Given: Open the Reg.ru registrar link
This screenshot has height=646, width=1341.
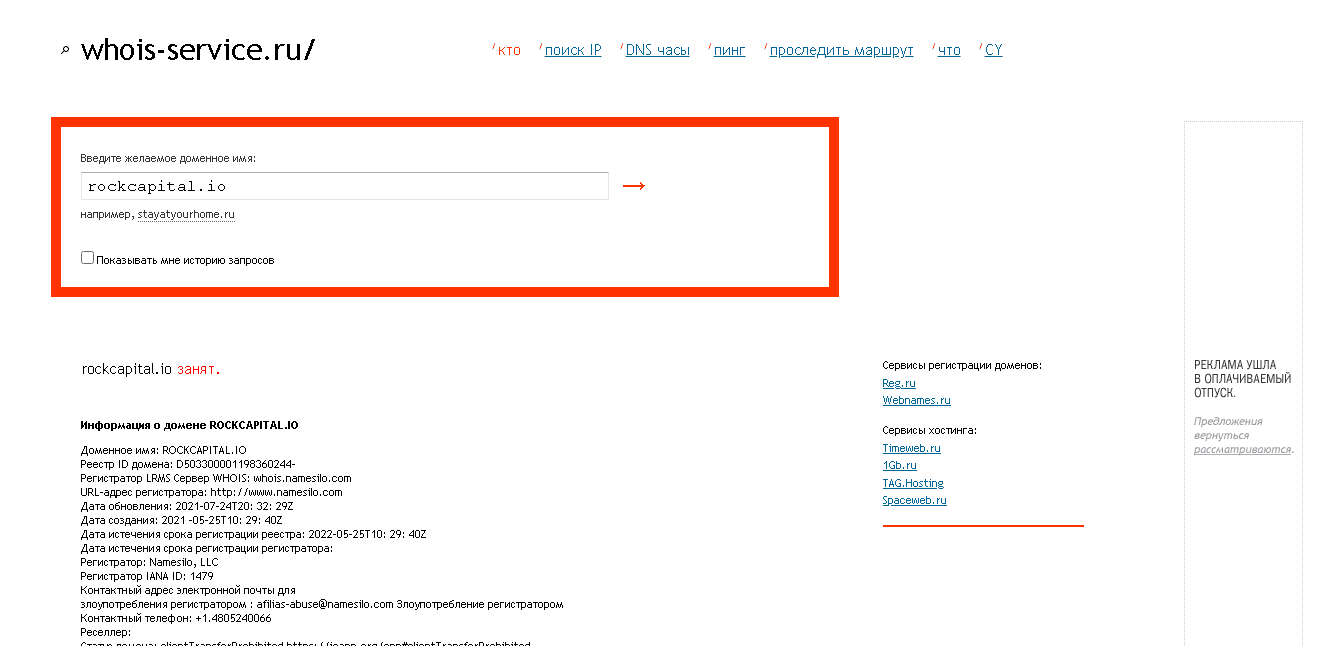Looking at the screenshot, I should pos(898,383).
